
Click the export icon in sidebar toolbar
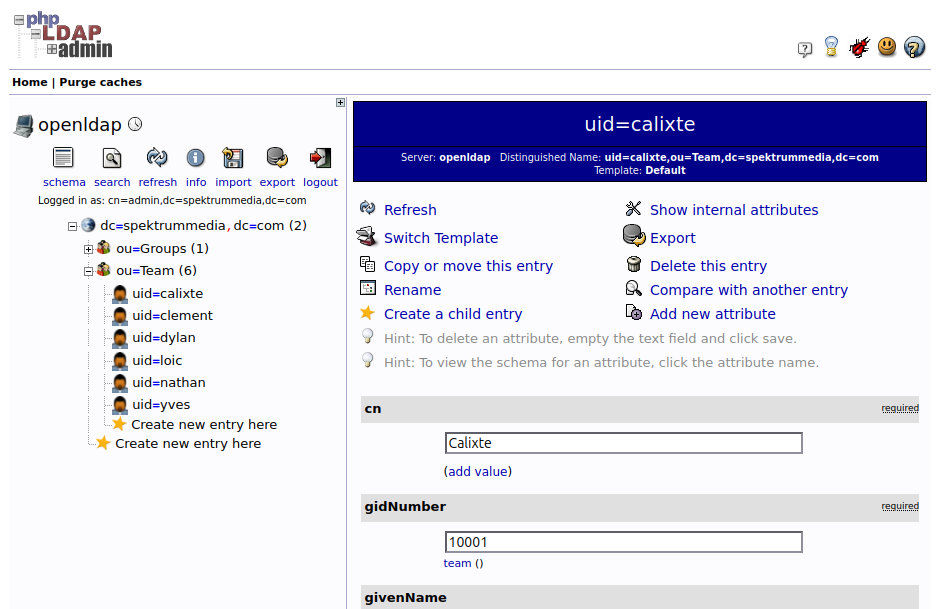click(277, 158)
